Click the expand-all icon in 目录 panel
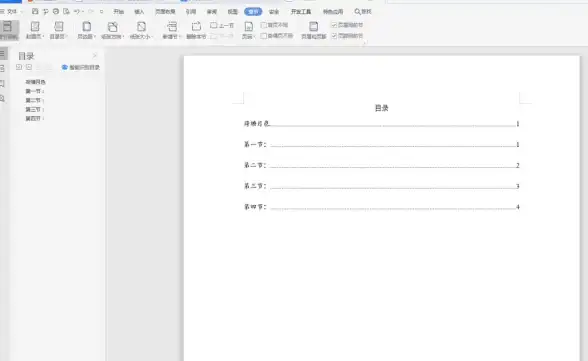Viewport: 588px width, 361px height. point(19,67)
